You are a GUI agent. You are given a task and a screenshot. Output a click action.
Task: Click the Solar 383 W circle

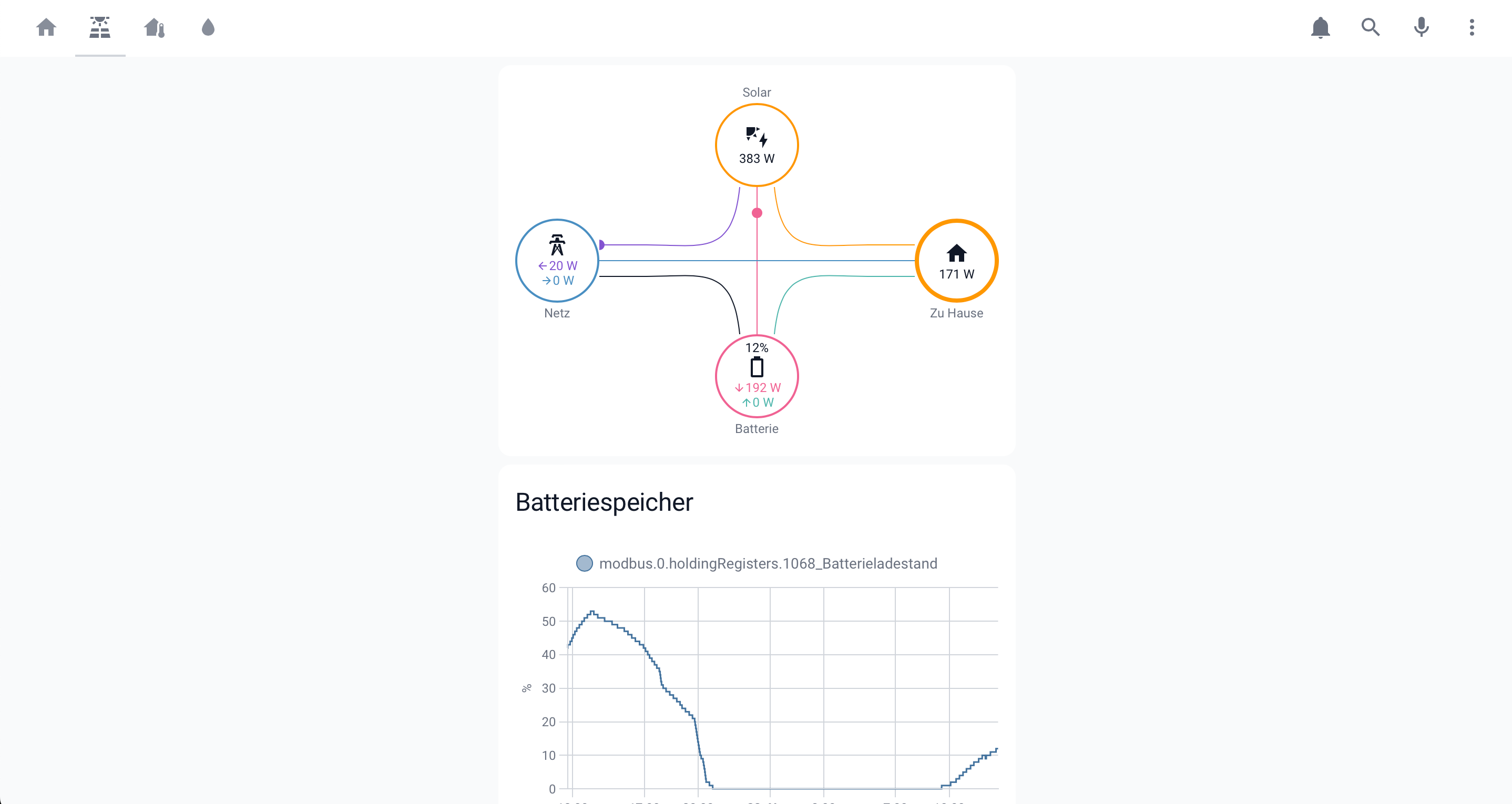757,145
